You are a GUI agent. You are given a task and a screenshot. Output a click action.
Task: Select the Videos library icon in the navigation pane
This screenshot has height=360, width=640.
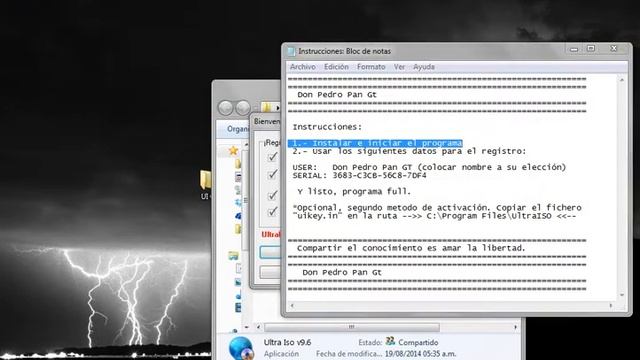pos(238,307)
